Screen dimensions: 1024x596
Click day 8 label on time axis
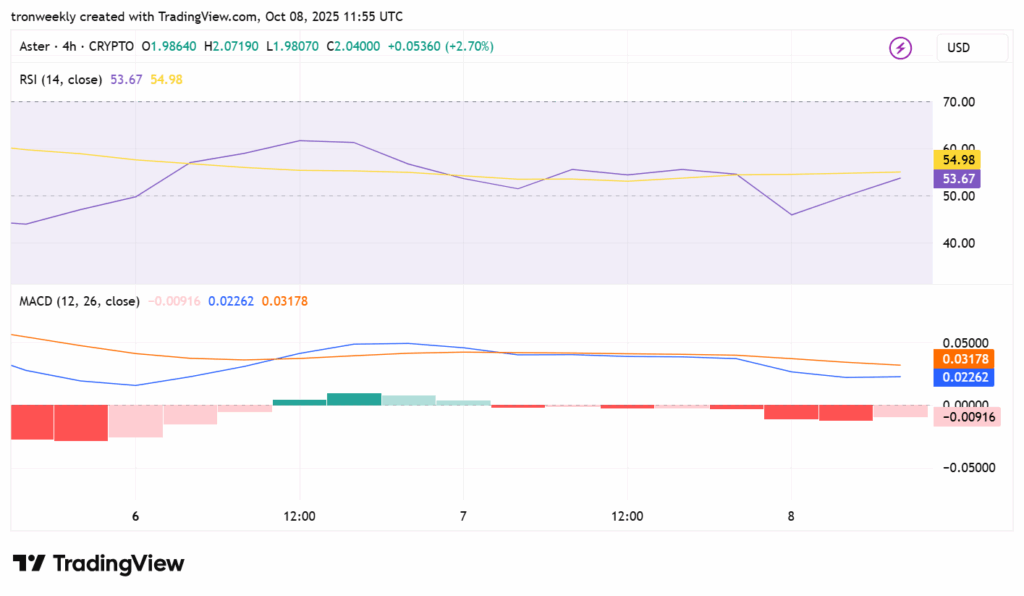(x=791, y=516)
